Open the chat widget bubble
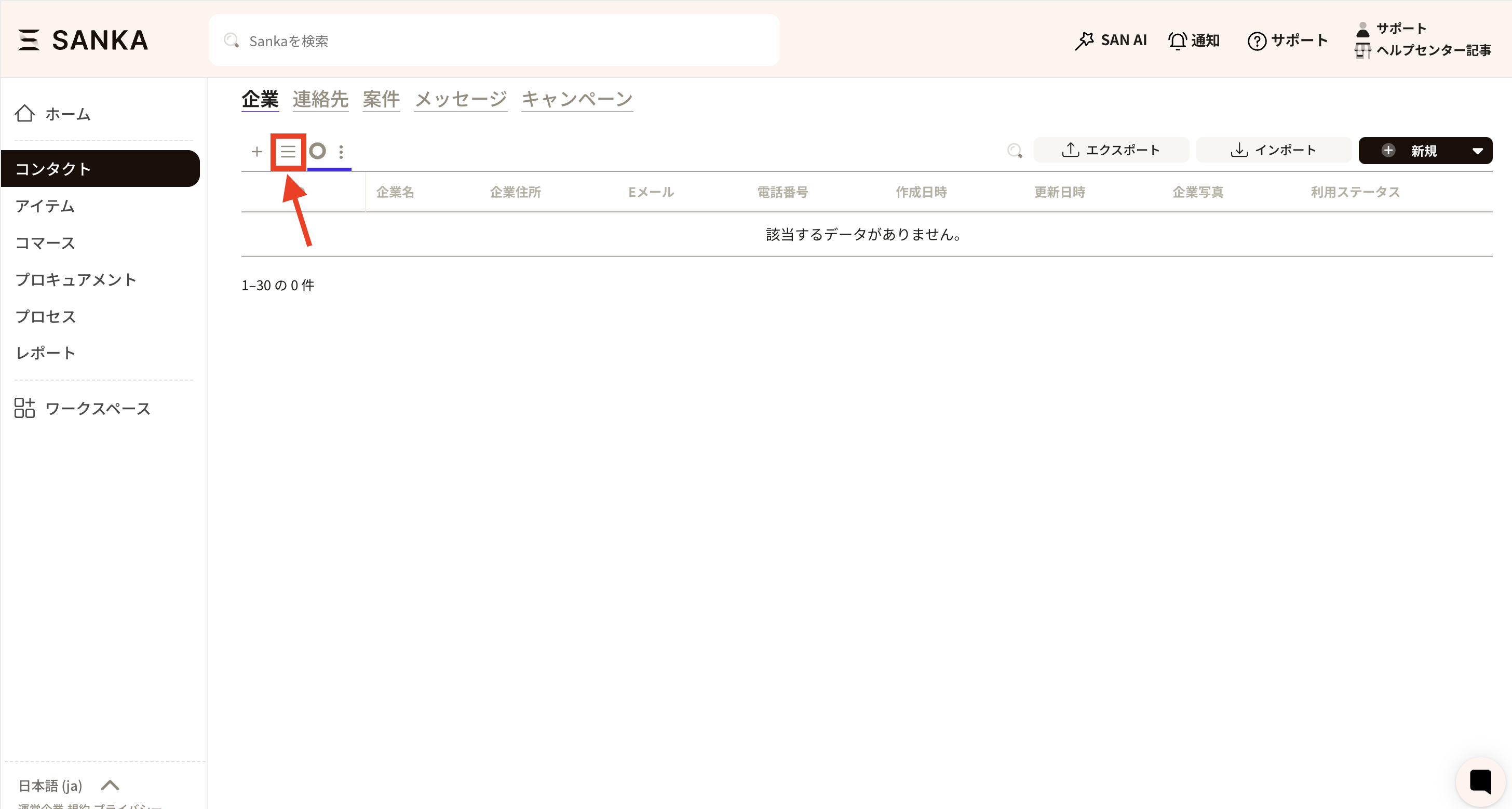The width and height of the screenshot is (1512, 809). click(x=1480, y=781)
